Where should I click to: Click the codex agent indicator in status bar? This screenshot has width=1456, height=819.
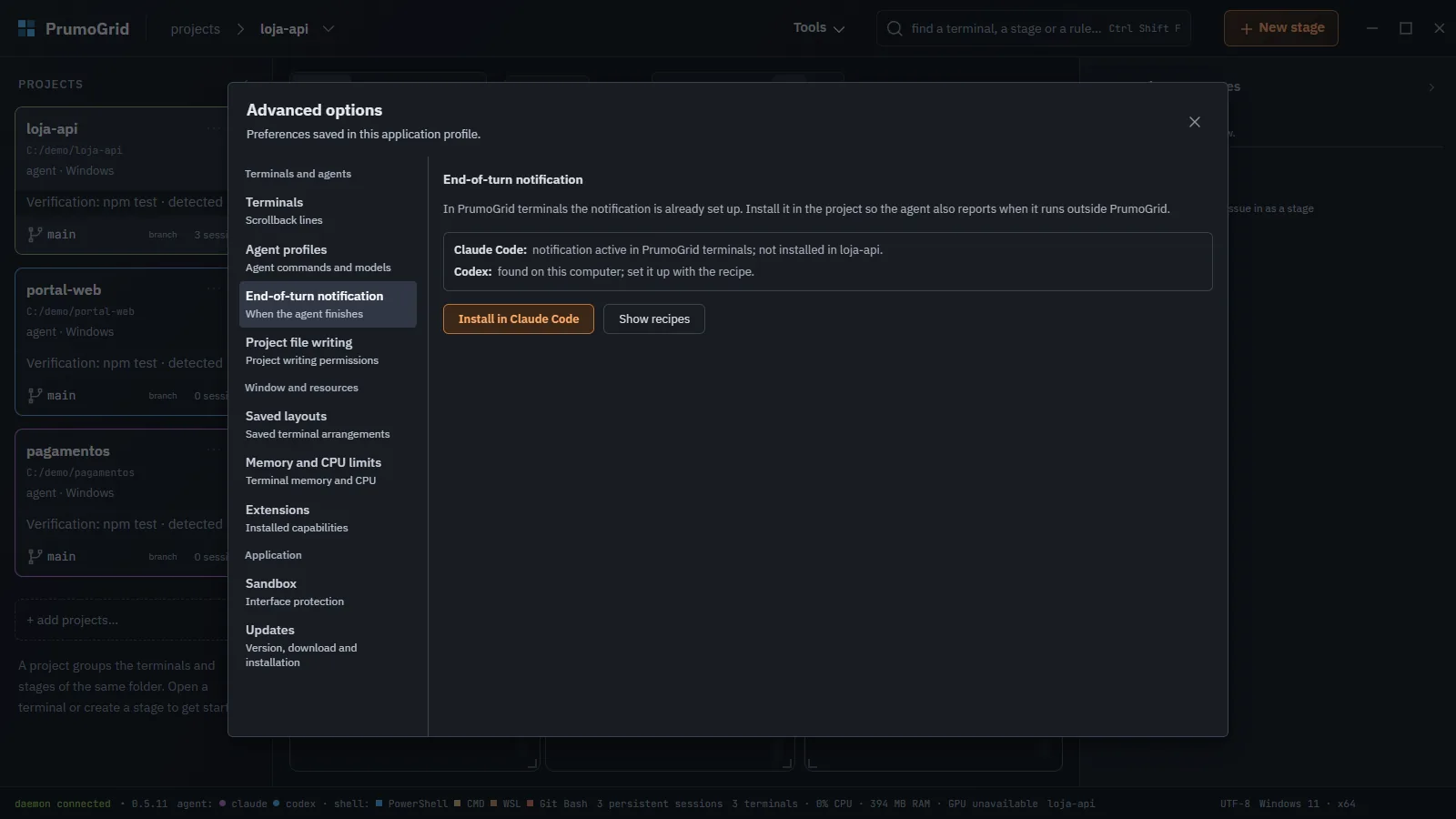pyautogui.click(x=294, y=804)
